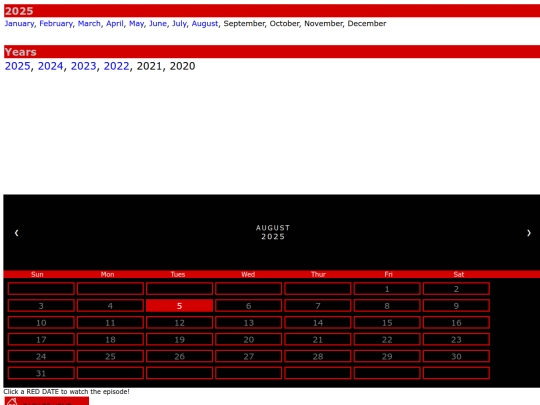The height and width of the screenshot is (405, 540).
Task: Select calendar date 3
Action: pos(41,306)
